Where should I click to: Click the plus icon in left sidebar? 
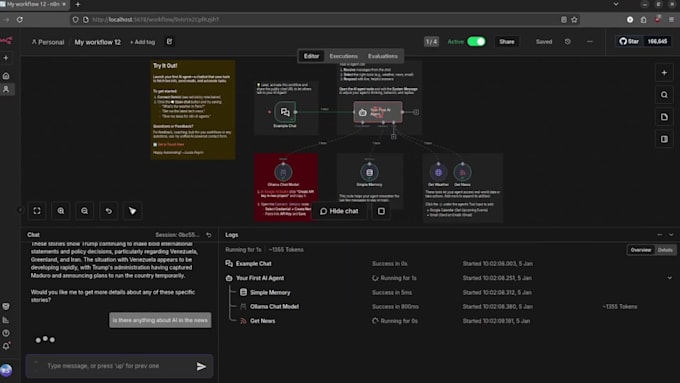pos(6,58)
